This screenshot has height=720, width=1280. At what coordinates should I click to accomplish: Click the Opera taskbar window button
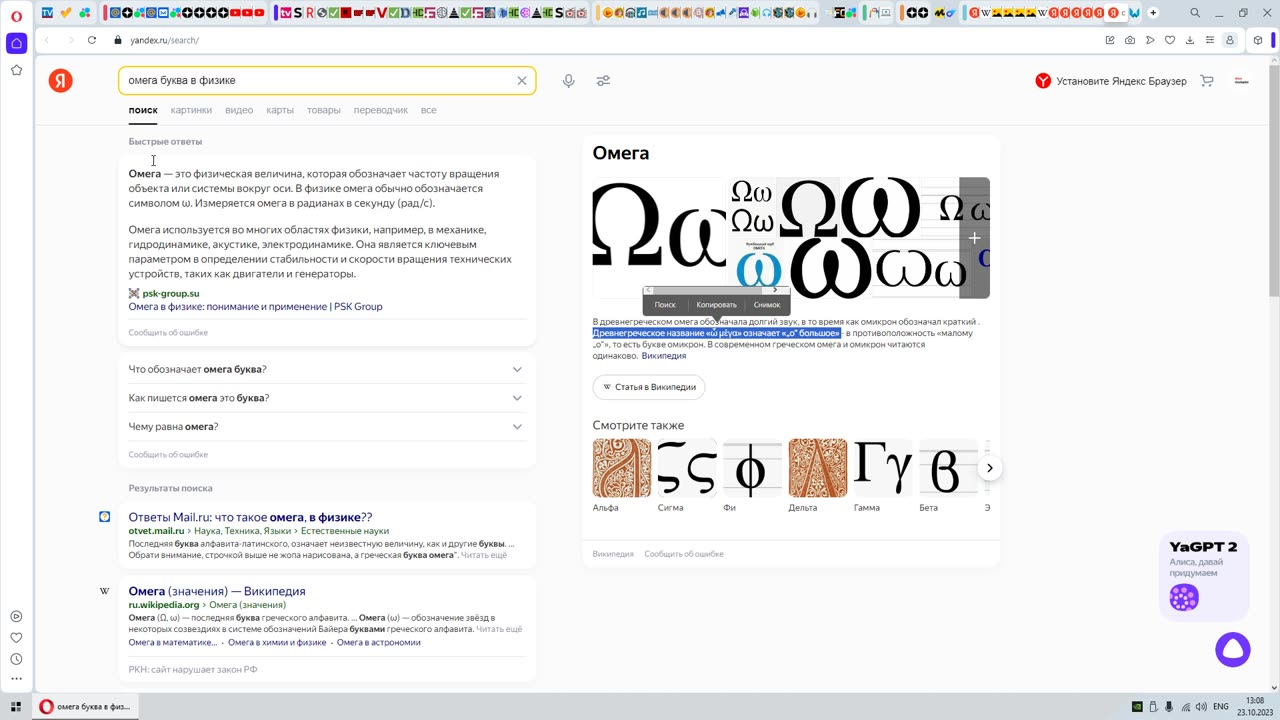[x=84, y=707]
